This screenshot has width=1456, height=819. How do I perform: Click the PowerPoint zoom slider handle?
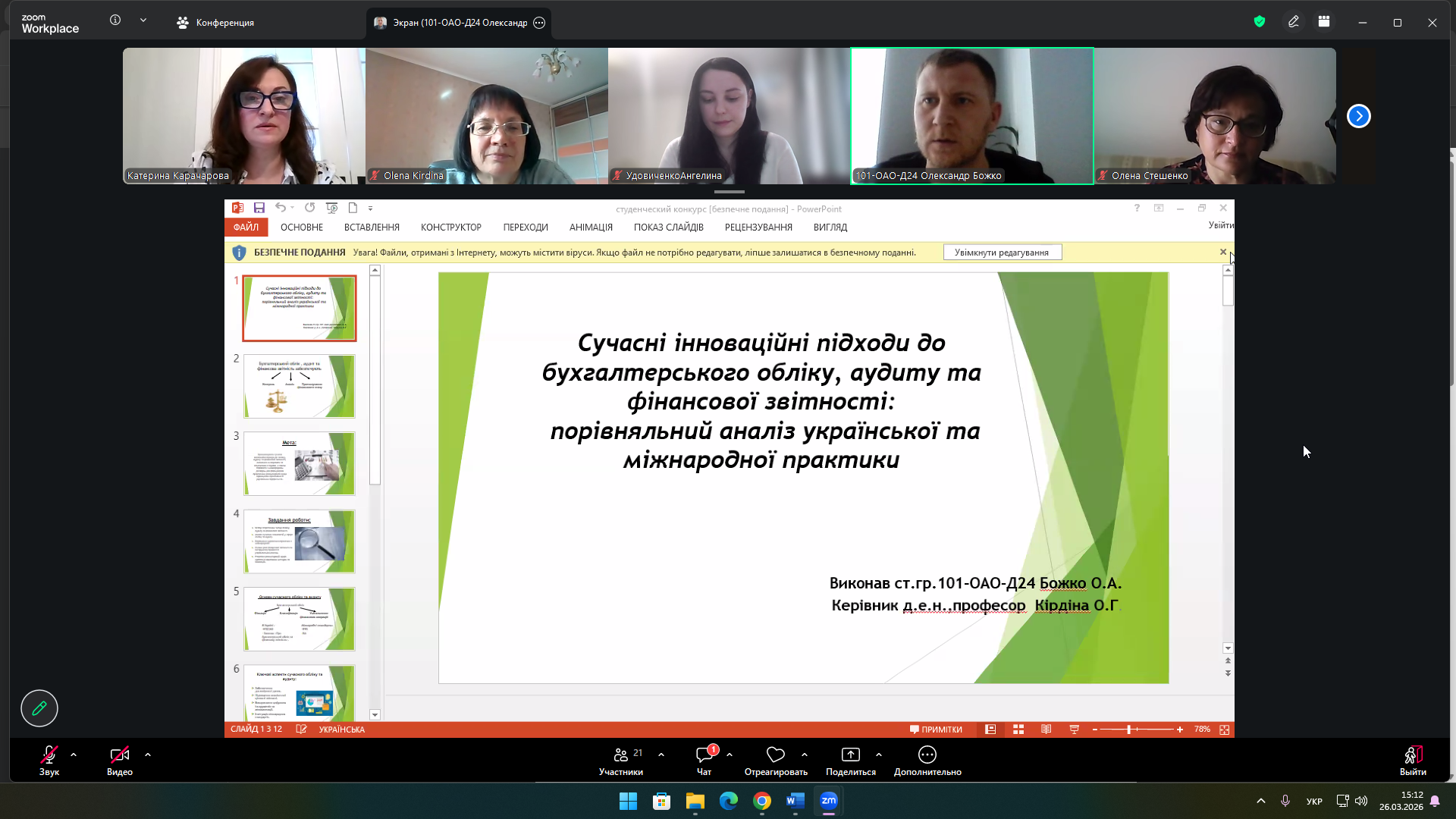tap(1129, 730)
